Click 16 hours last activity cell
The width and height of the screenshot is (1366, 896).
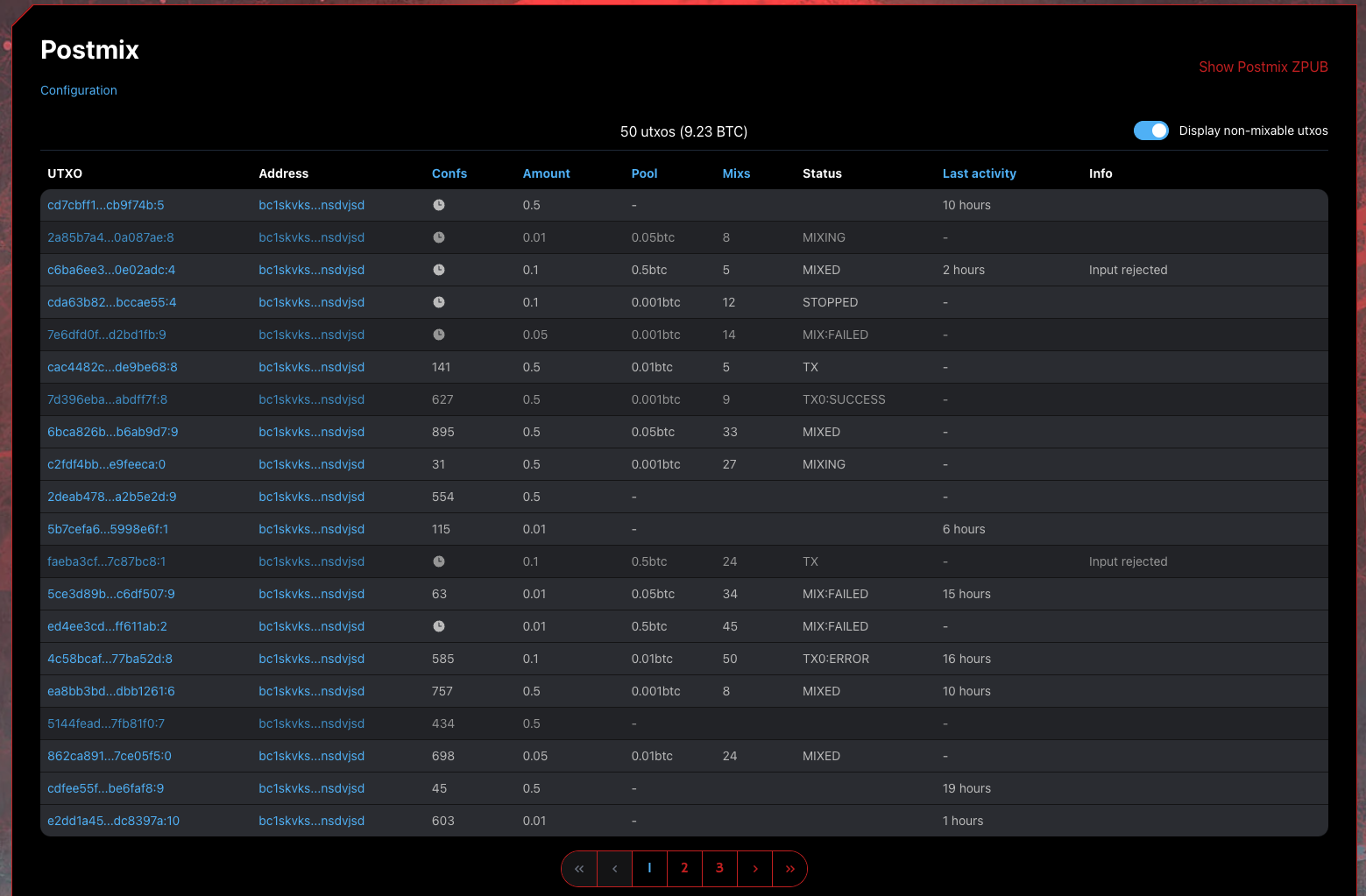(966, 659)
